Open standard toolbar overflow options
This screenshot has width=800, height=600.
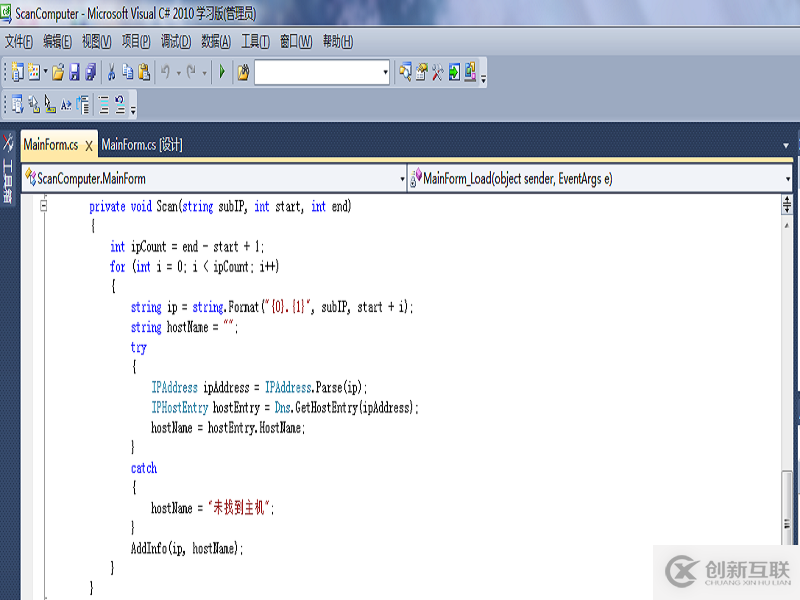coord(483,78)
